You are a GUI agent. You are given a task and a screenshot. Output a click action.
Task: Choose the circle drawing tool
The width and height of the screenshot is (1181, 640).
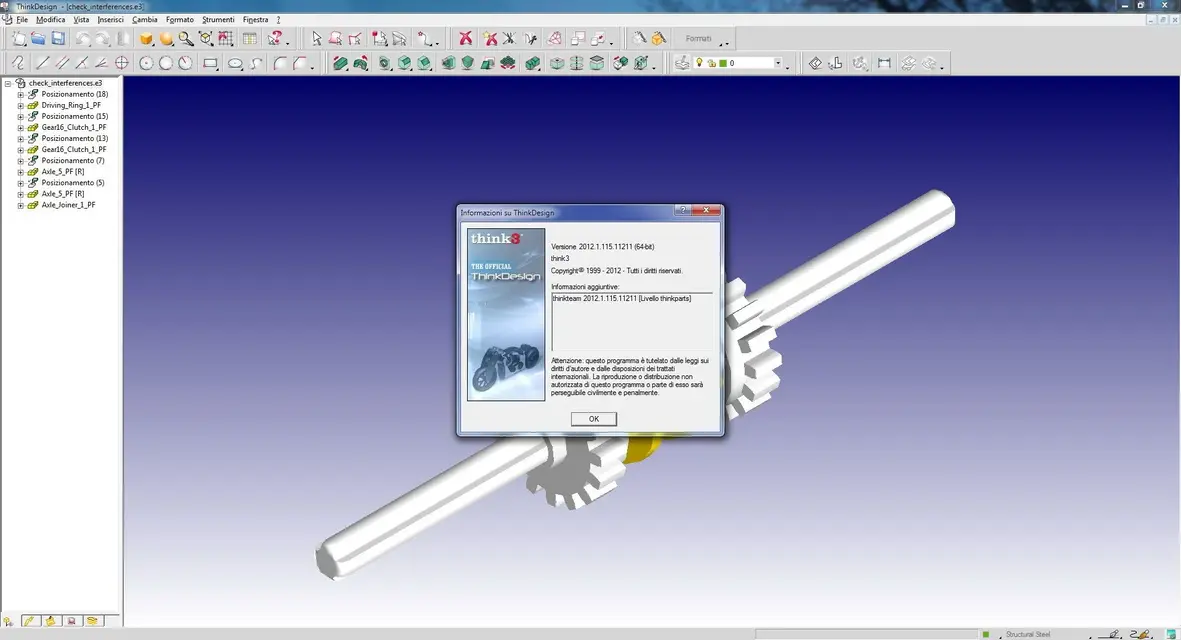(147, 63)
